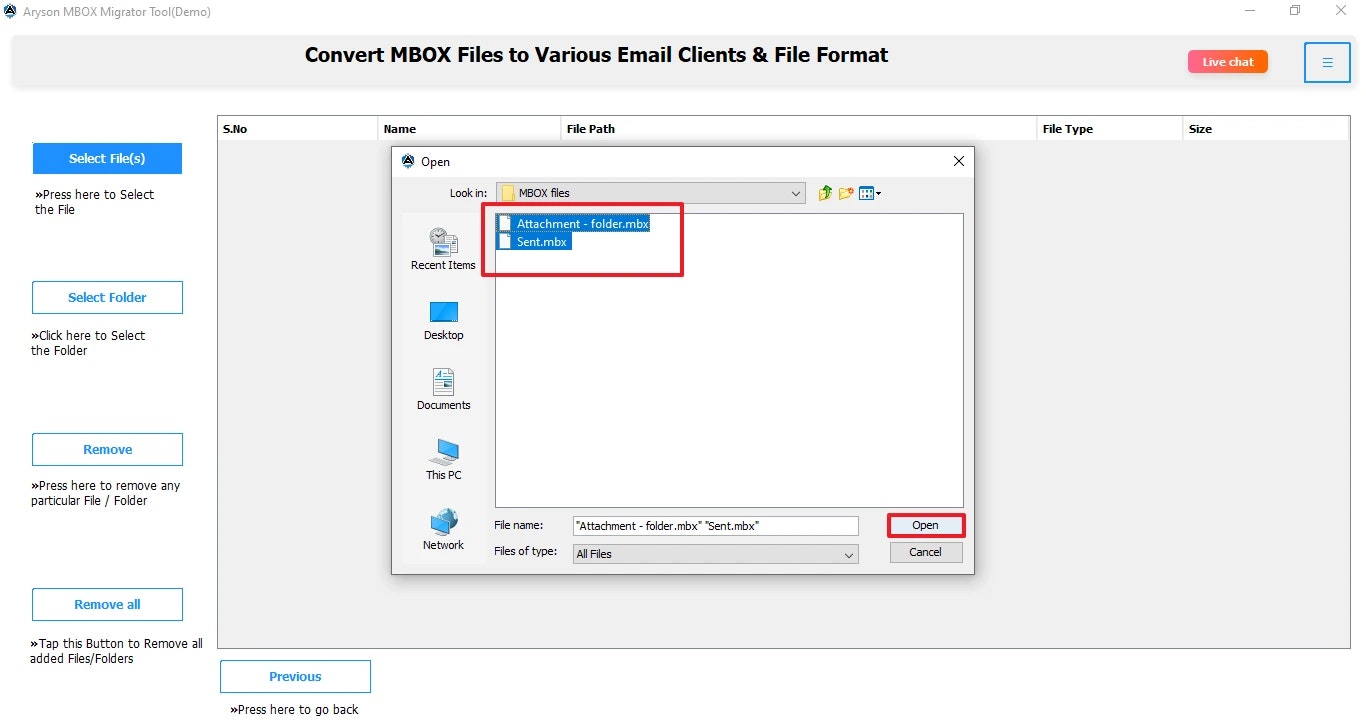This screenshot has width=1366, height=728.
Task: Click the Select Folder button
Action: tap(107, 297)
